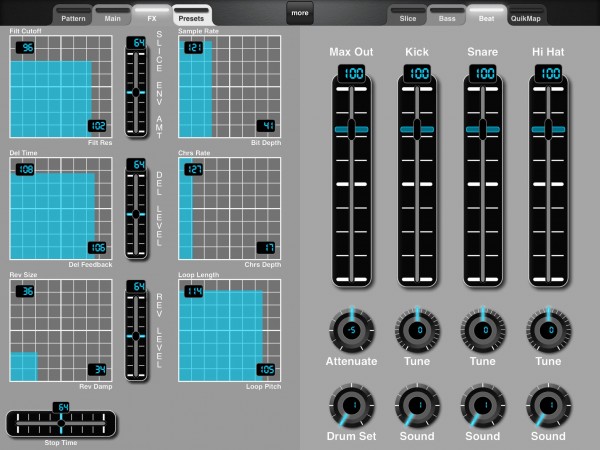The image size is (600, 450).
Task: Click the Chrs Depth value 17
Action: (266, 248)
